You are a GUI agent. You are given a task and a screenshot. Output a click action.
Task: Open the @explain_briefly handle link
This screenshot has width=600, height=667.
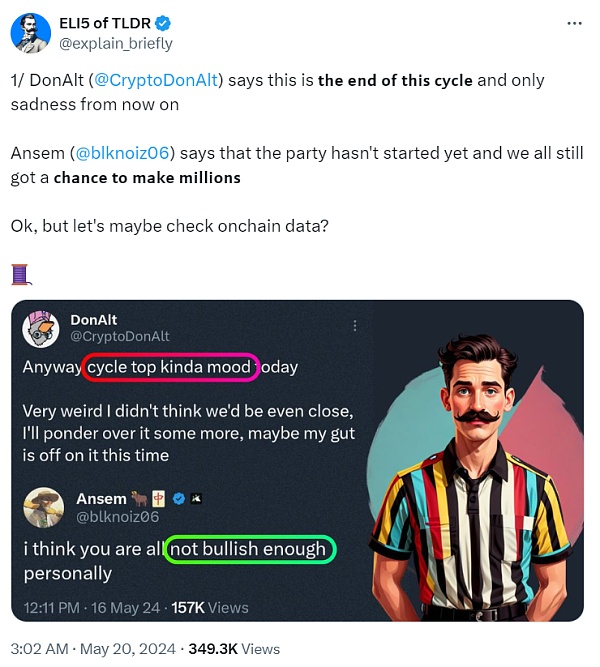click(x=115, y=43)
